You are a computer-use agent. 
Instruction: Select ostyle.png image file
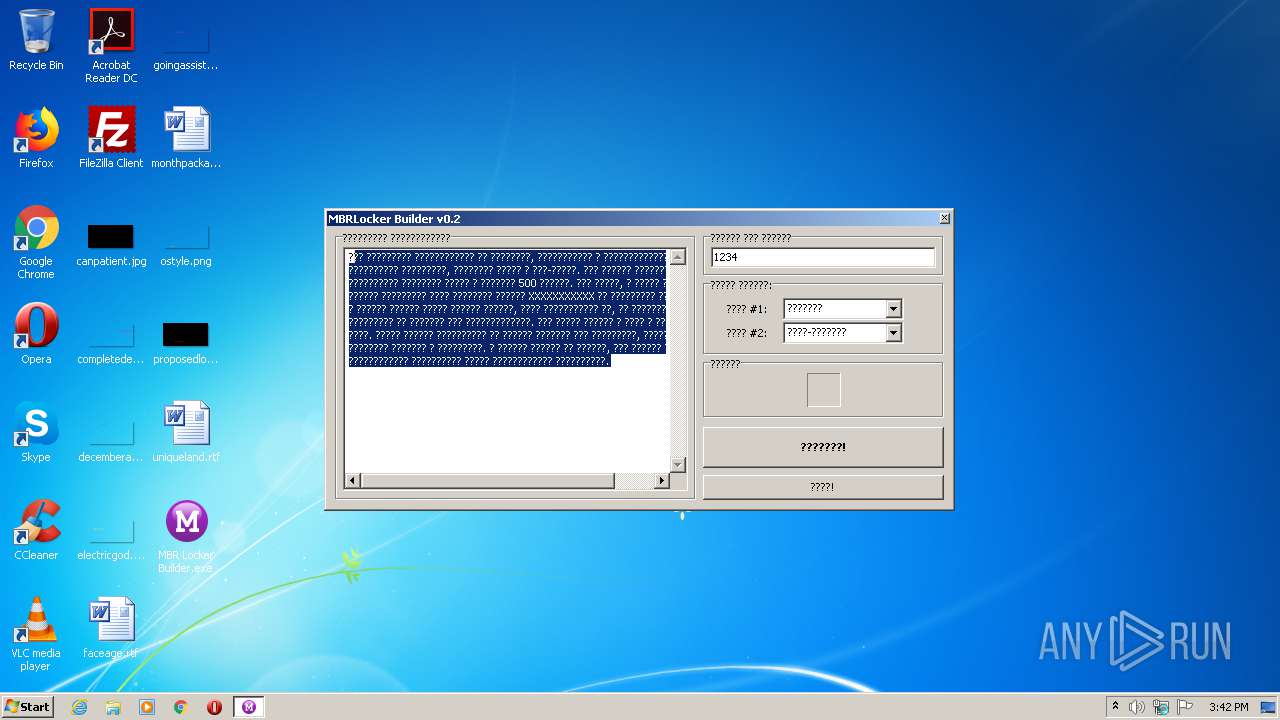coord(186,246)
